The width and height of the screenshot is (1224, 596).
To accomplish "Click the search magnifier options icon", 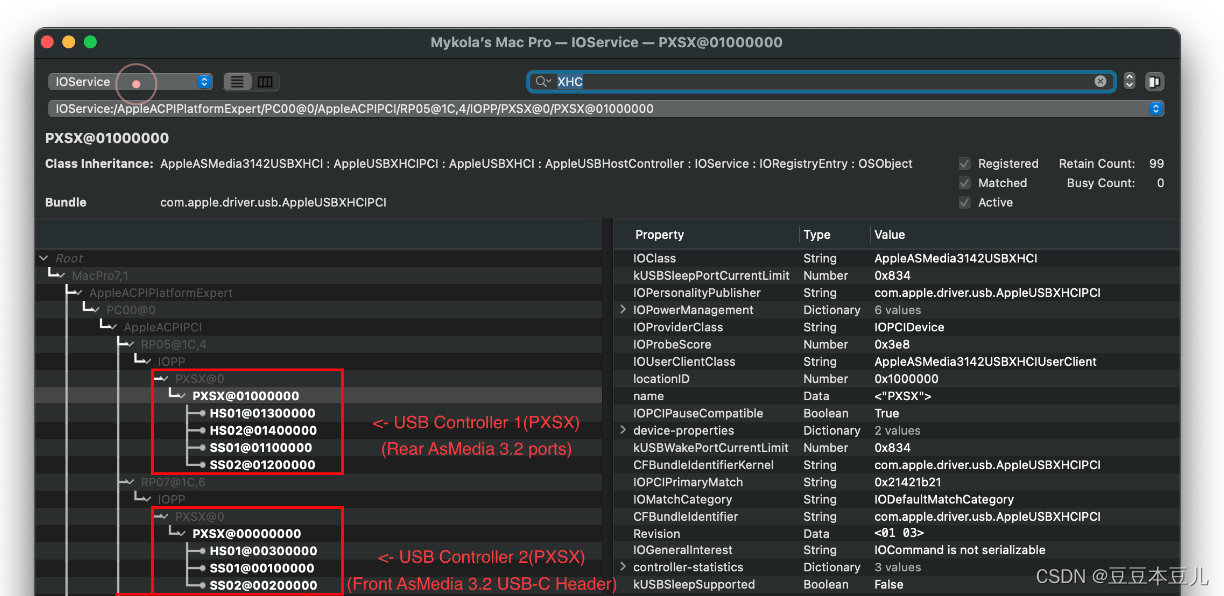I will (x=543, y=82).
